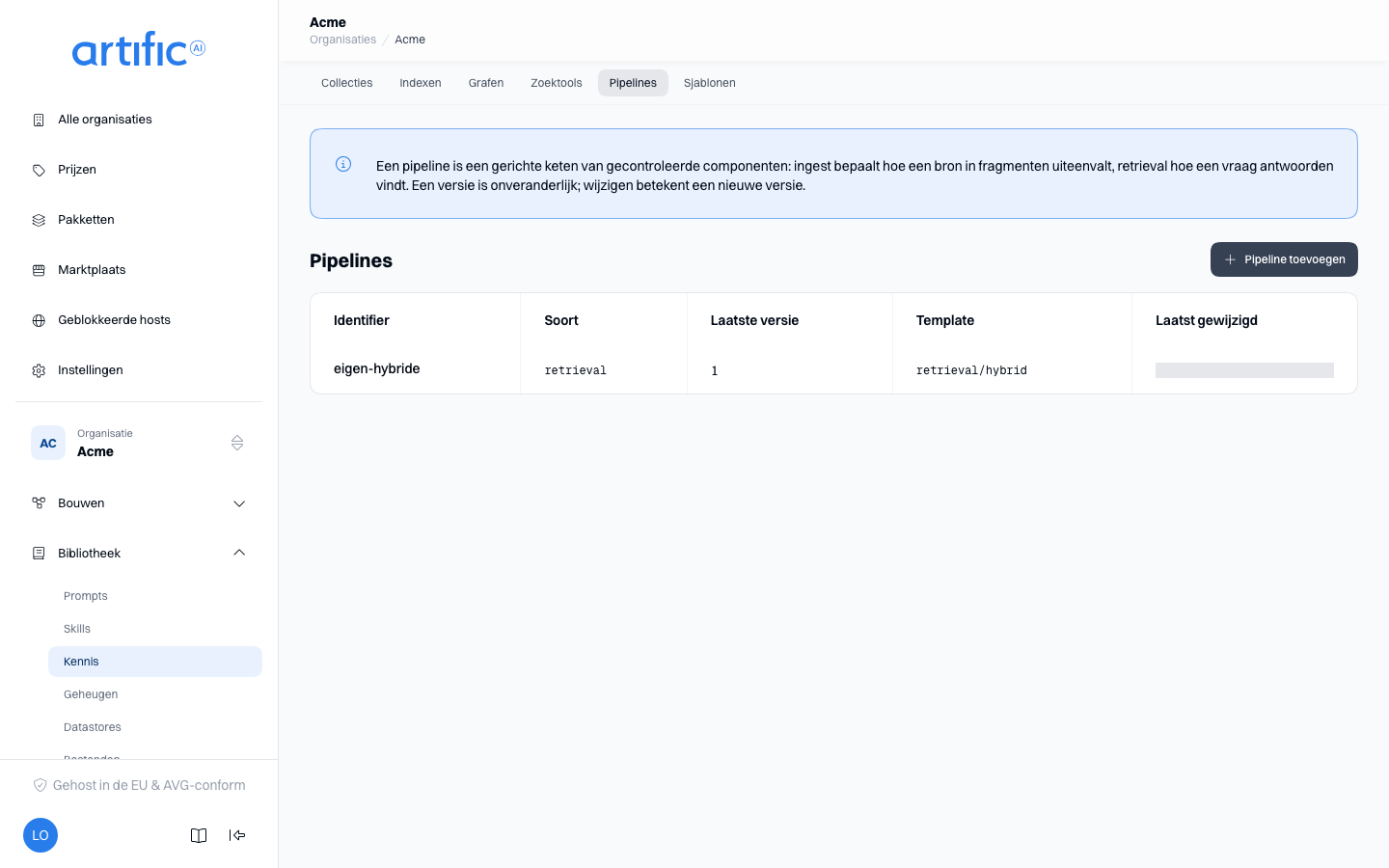Switch to the Indexen tab
Screen dimensions: 1389x868
[421, 83]
